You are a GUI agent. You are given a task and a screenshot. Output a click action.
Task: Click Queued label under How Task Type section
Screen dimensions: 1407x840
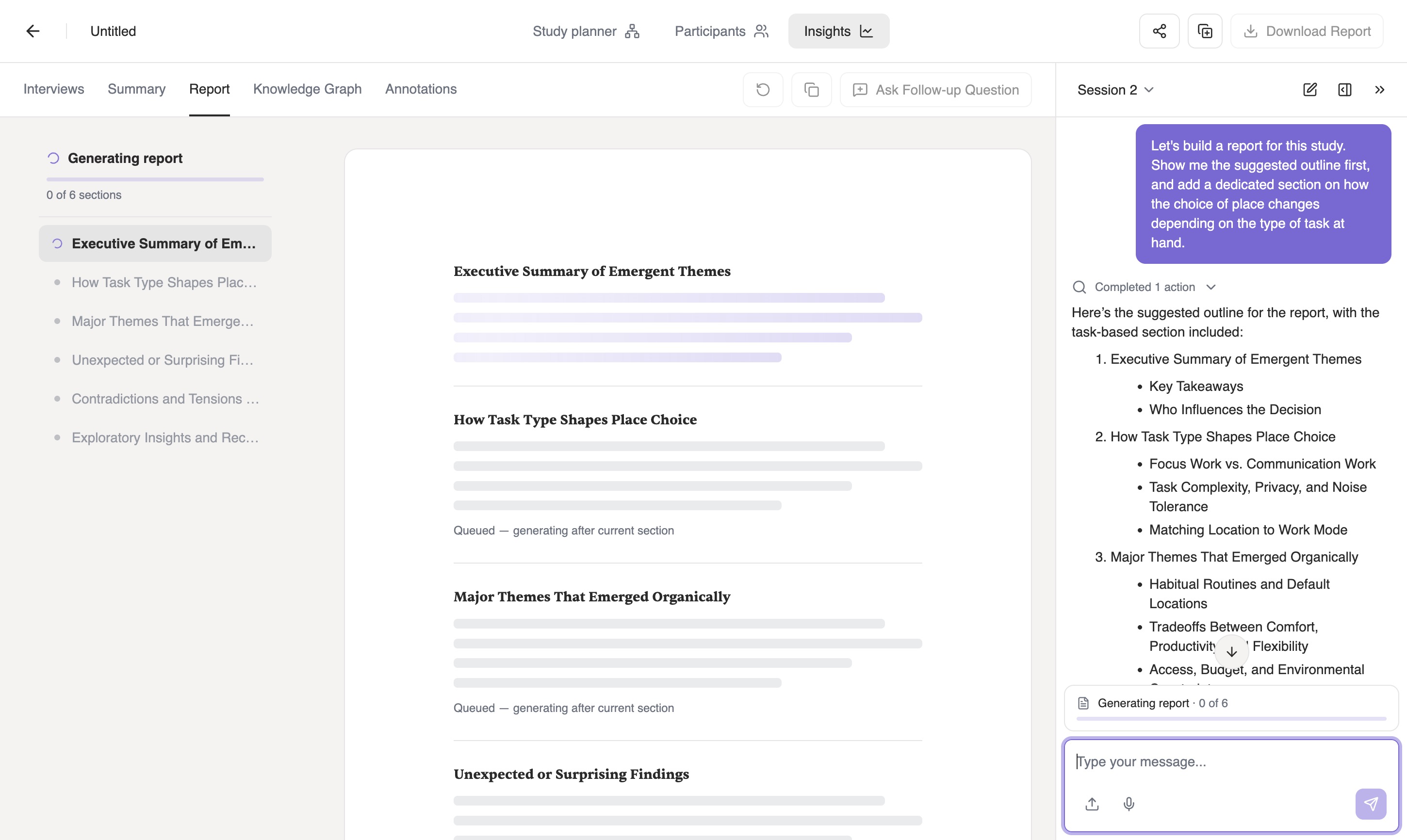pyautogui.click(x=563, y=531)
